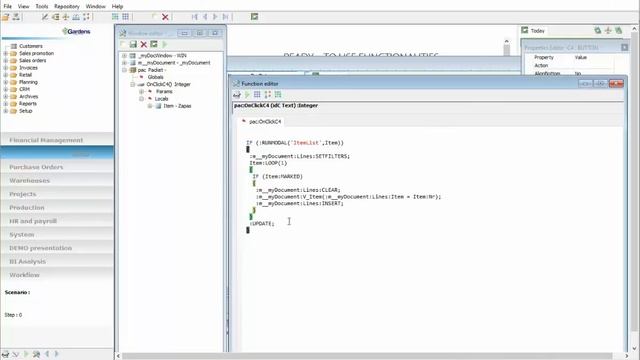The height and width of the screenshot is (360, 640).
Task: Select the Item - Zapas node
Action: click(x=177, y=106)
